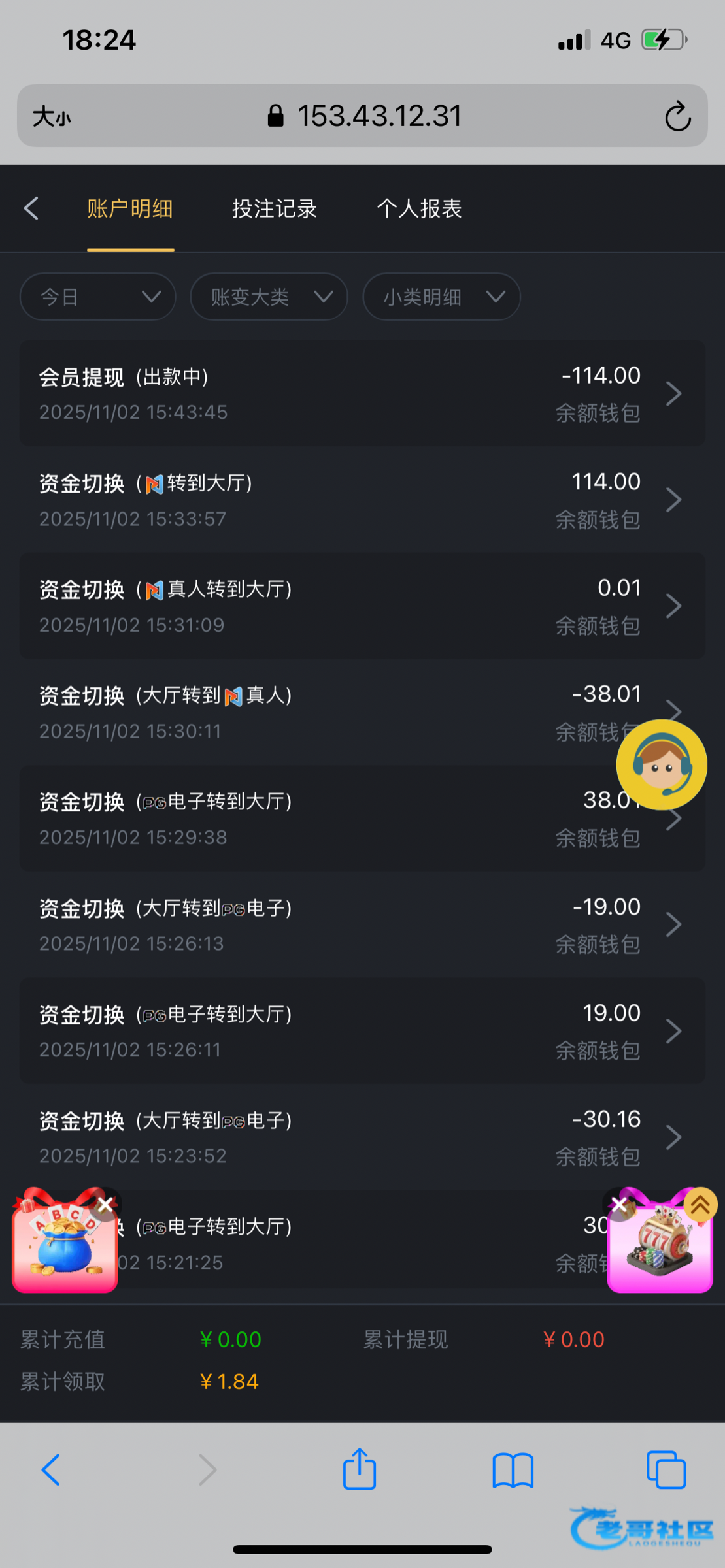The image size is (725, 1568).
Task: Reload the page with the refresh icon
Action: (x=677, y=116)
